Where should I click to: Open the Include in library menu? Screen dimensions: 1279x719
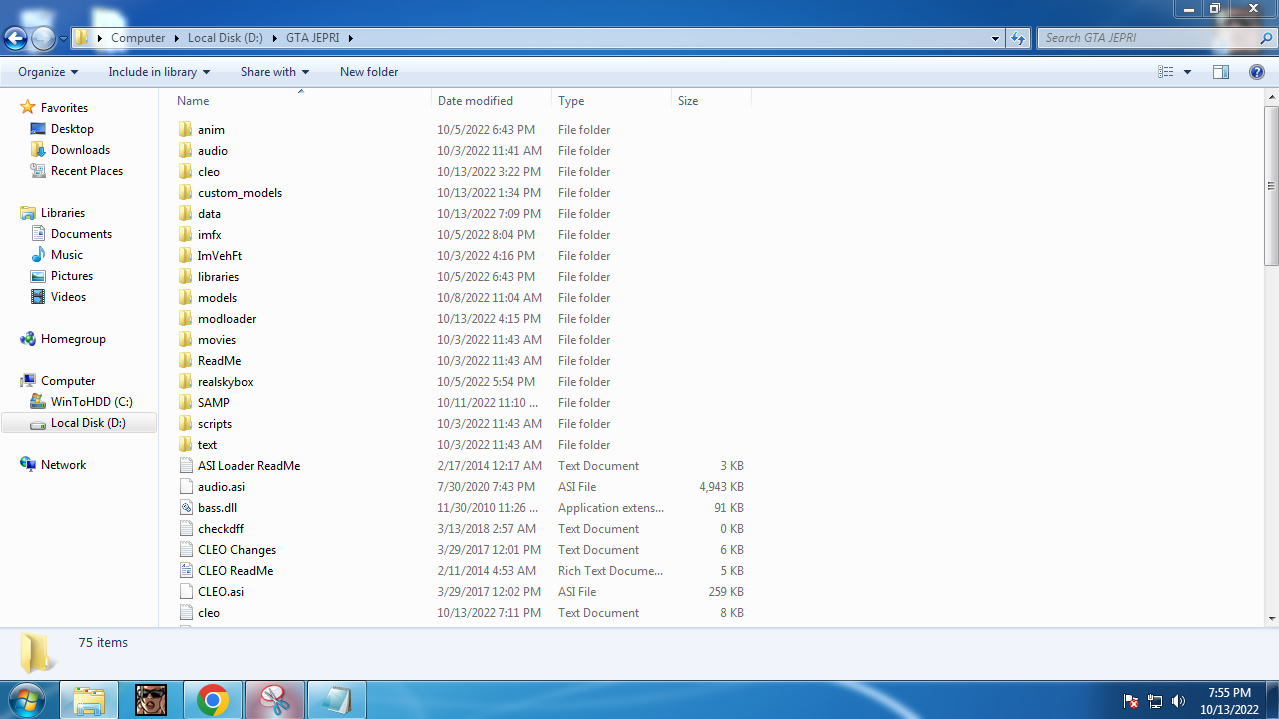[x=159, y=72]
